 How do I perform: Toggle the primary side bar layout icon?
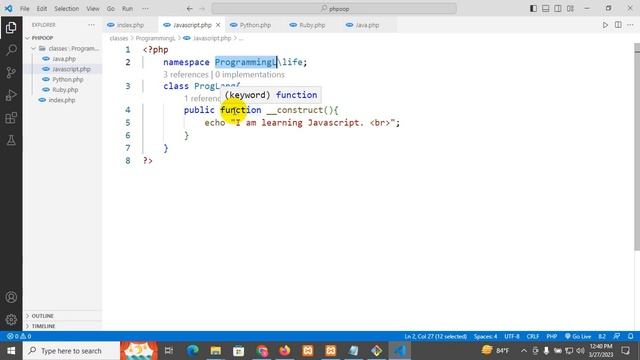pyautogui.click(x=533, y=8)
